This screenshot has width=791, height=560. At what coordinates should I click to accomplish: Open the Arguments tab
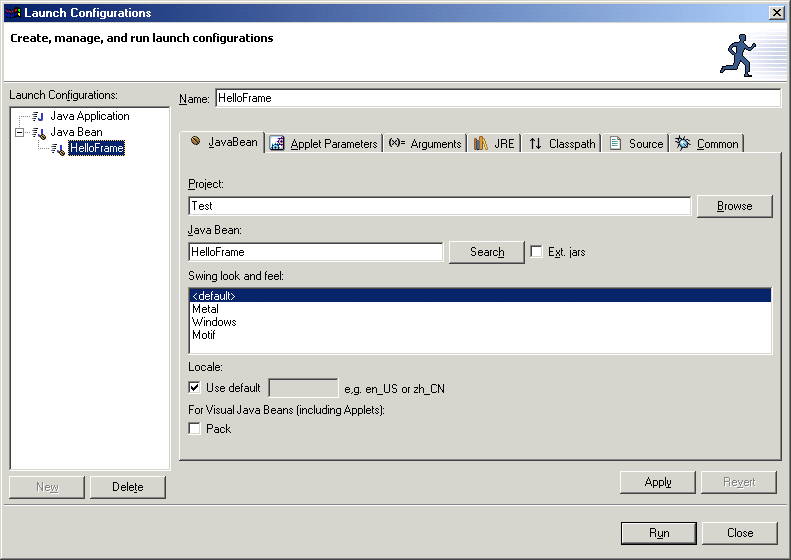click(x=425, y=144)
